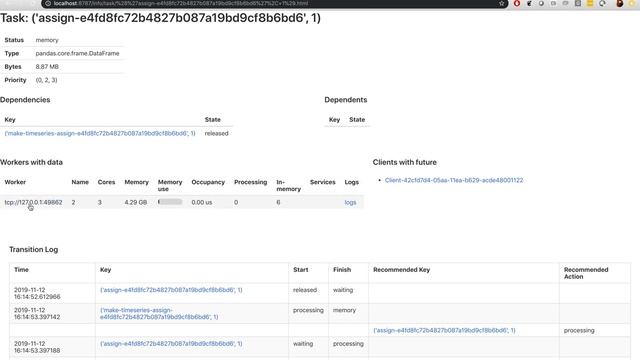Viewport: 640px width, 360px height.
Task: Click the timestamp 2019-11-12 16:14:53.397188
Action: [37, 347]
